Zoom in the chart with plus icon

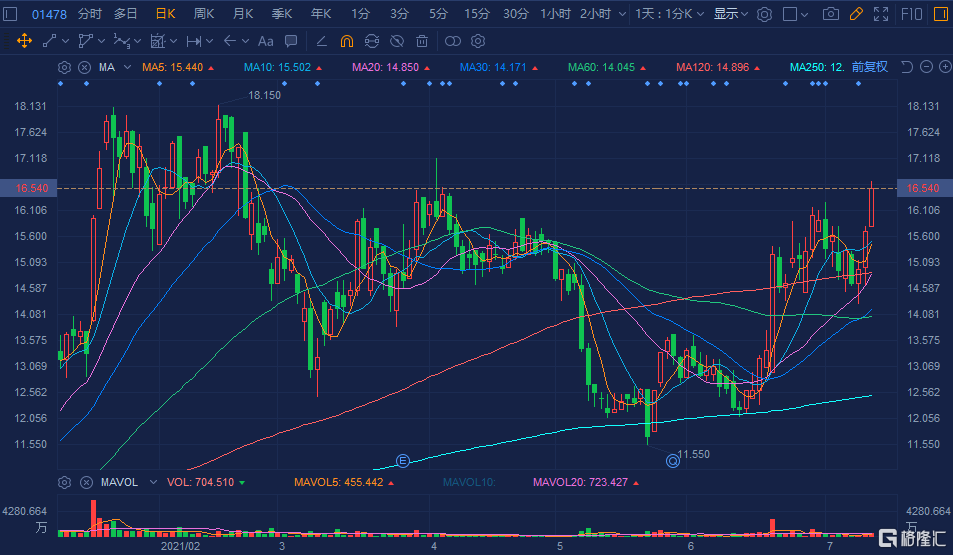coord(943,67)
